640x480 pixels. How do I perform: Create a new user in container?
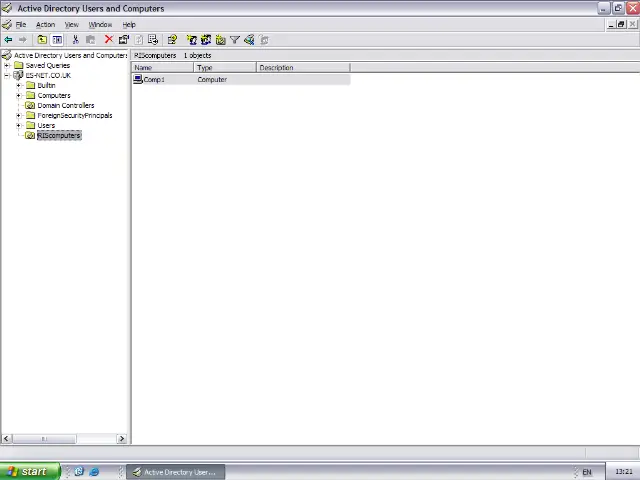(191, 40)
